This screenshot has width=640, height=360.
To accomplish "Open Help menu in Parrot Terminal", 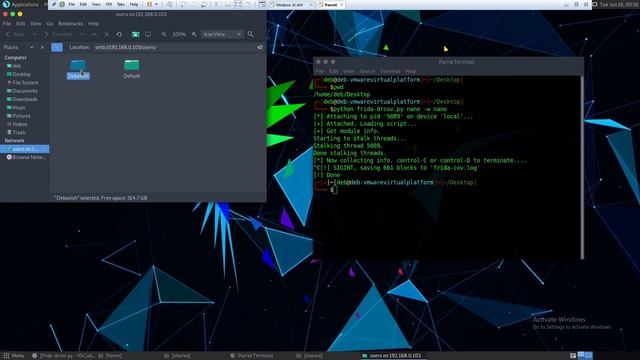I will point(411,71).
